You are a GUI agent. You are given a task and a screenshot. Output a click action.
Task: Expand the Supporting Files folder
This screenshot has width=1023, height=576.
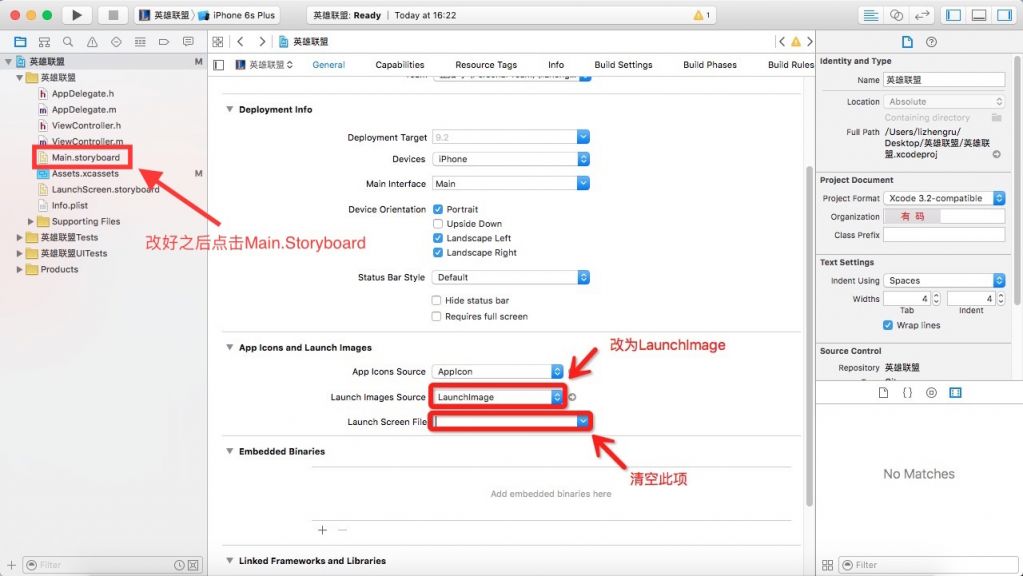pos(31,221)
